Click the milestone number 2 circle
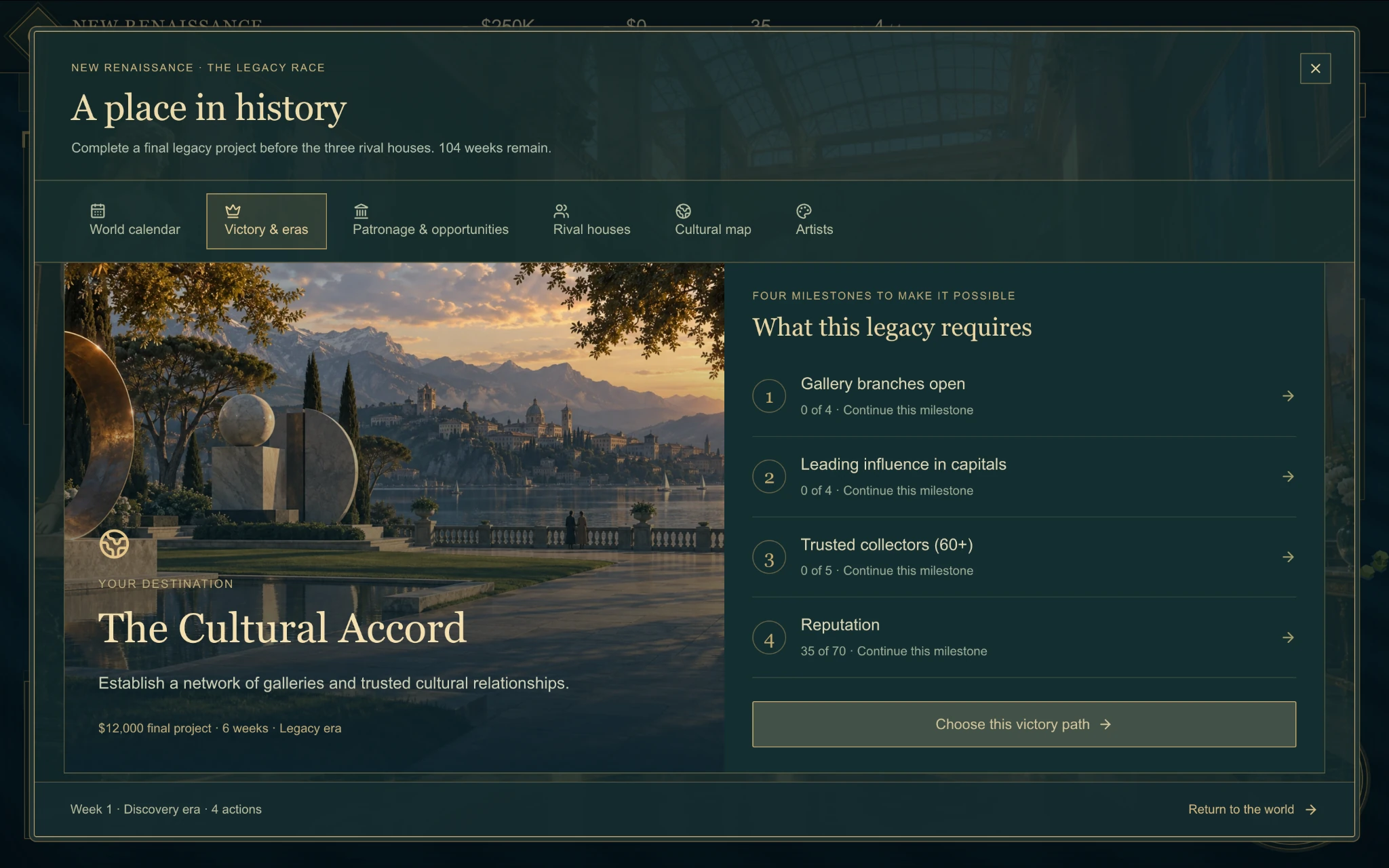The image size is (1389, 868). tap(769, 477)
